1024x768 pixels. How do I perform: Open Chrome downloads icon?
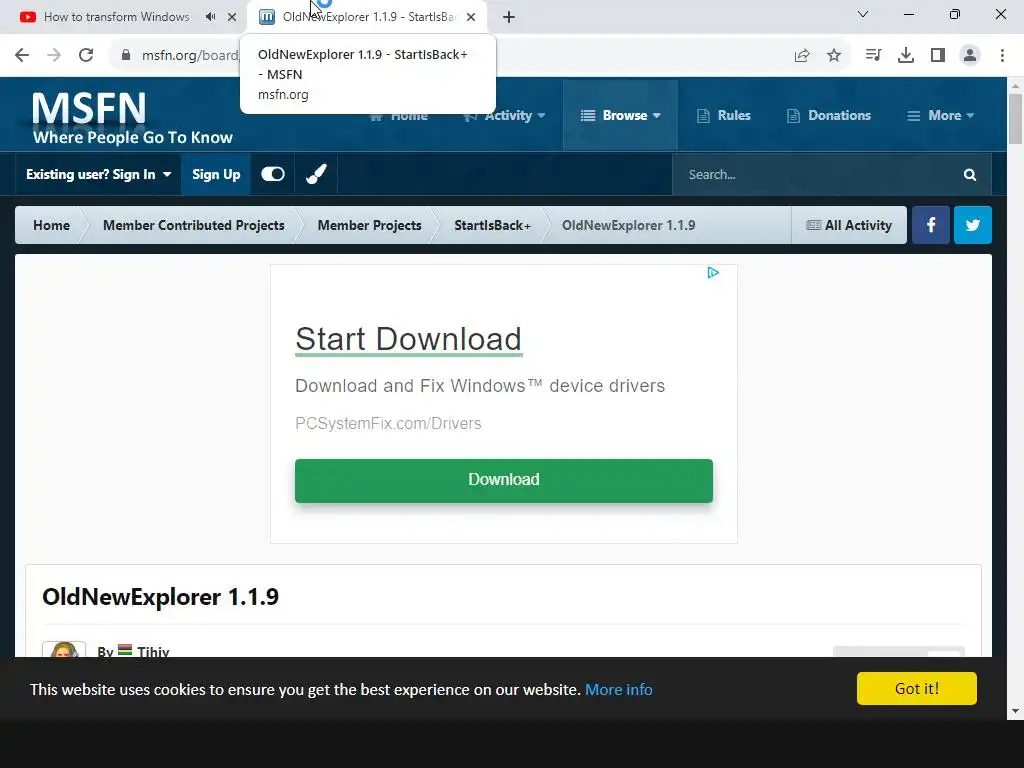(906, 56)
